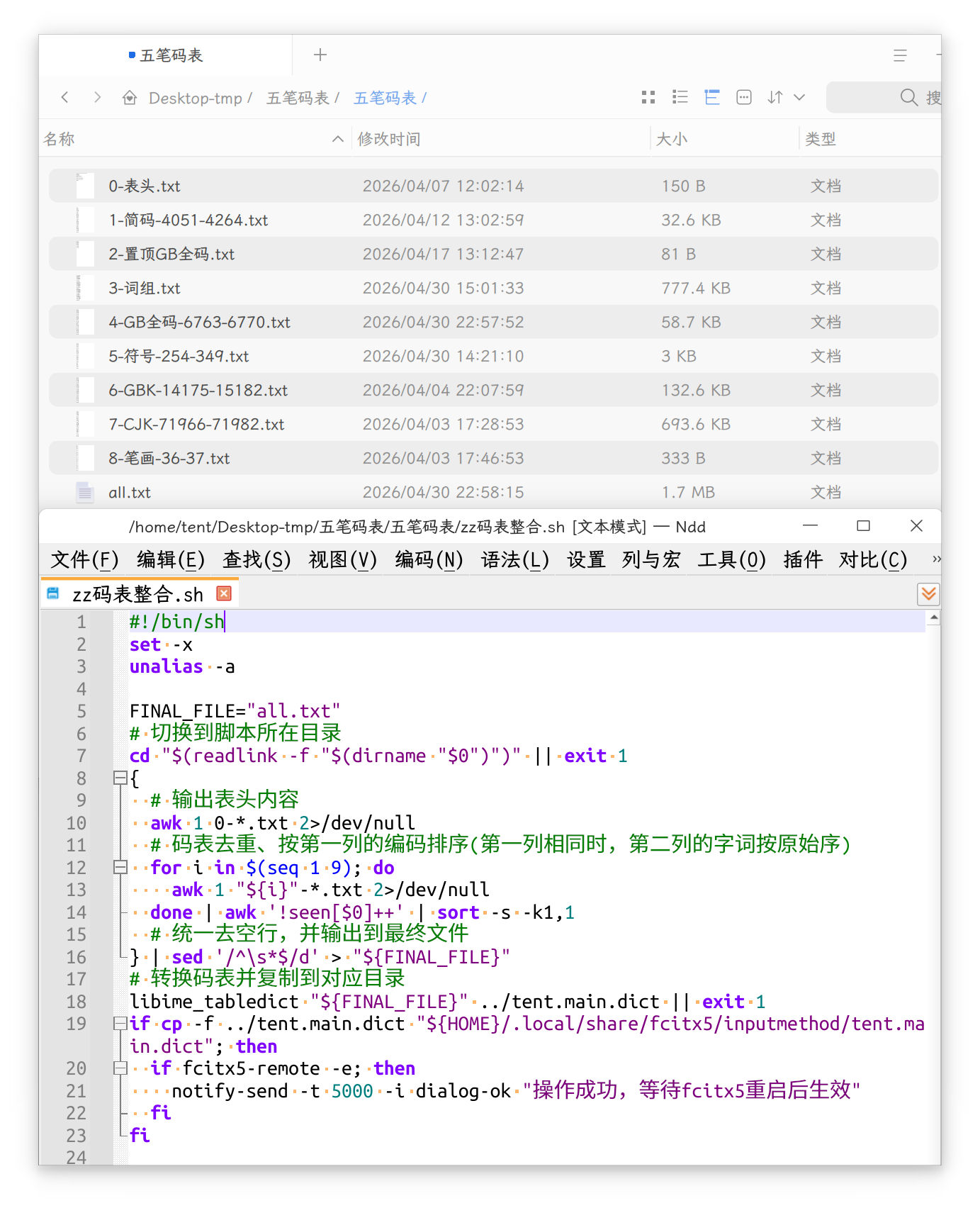Image resolution: width=980 pixels, height=1208 pixels.
Task: Open the 文件(F) menu in Ndd
Action: (x=84, y=560)
